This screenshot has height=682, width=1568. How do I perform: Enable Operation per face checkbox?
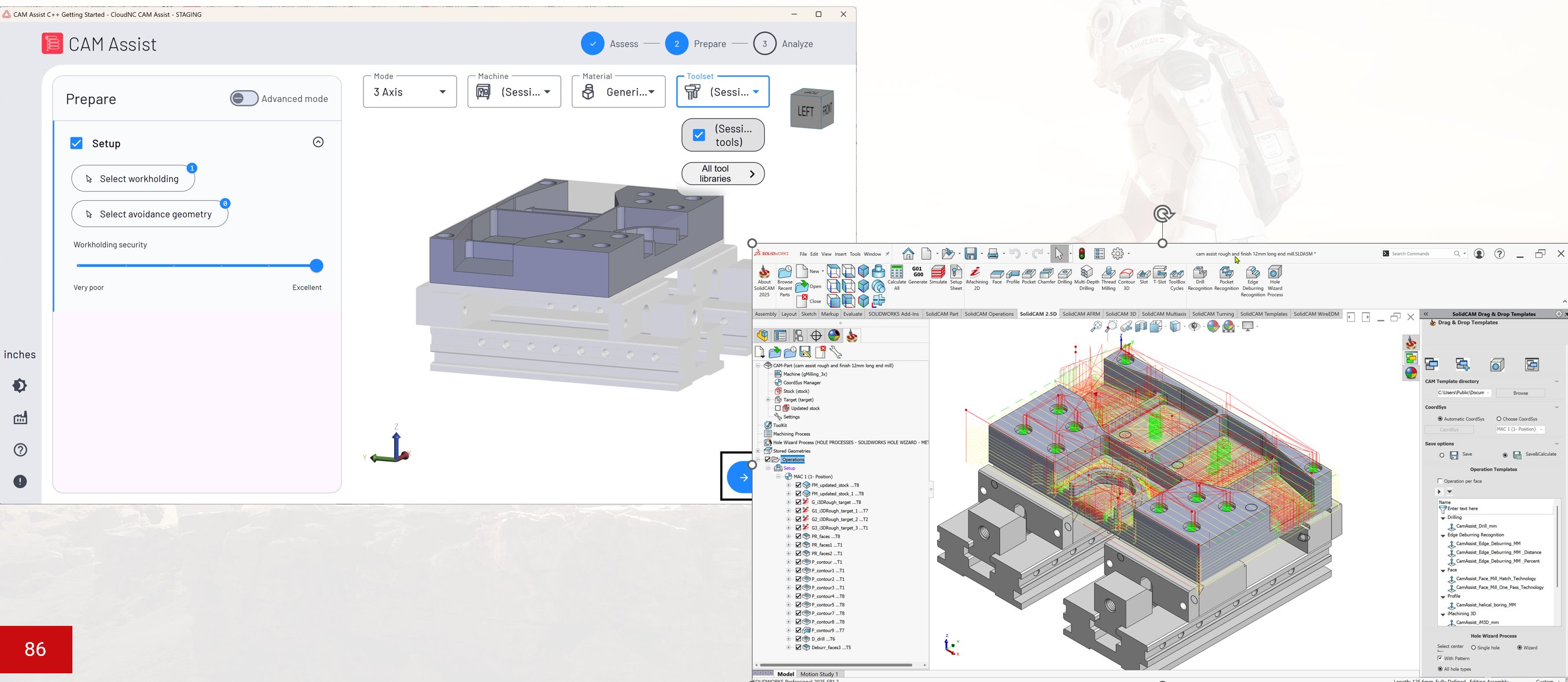point(1440,481)
